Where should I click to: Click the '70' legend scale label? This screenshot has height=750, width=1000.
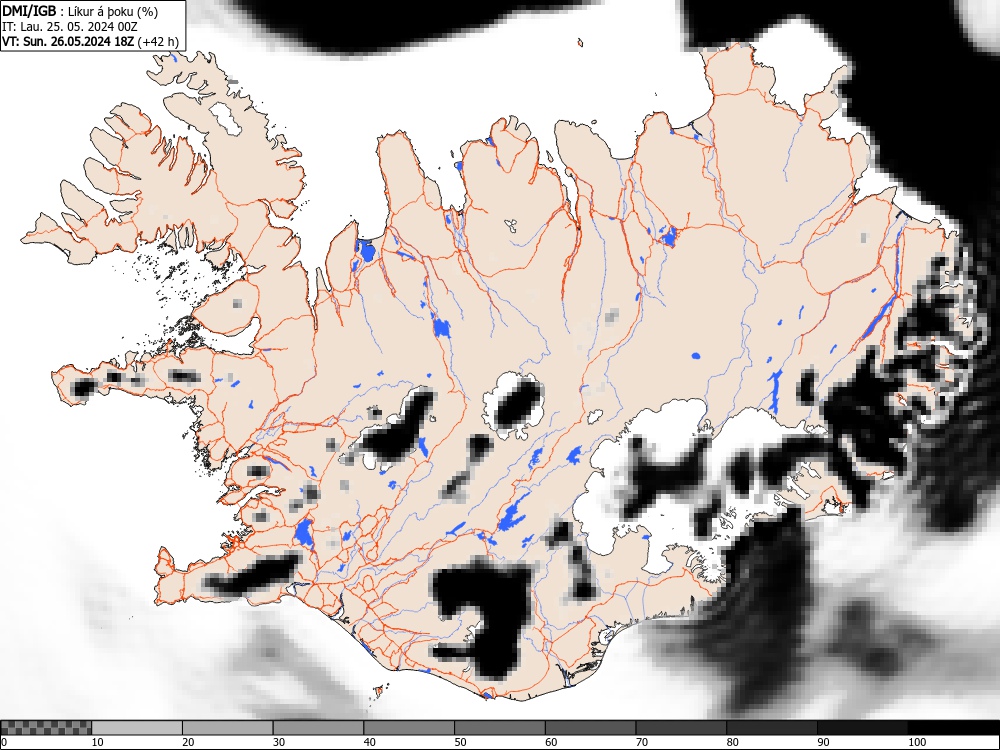642,742
